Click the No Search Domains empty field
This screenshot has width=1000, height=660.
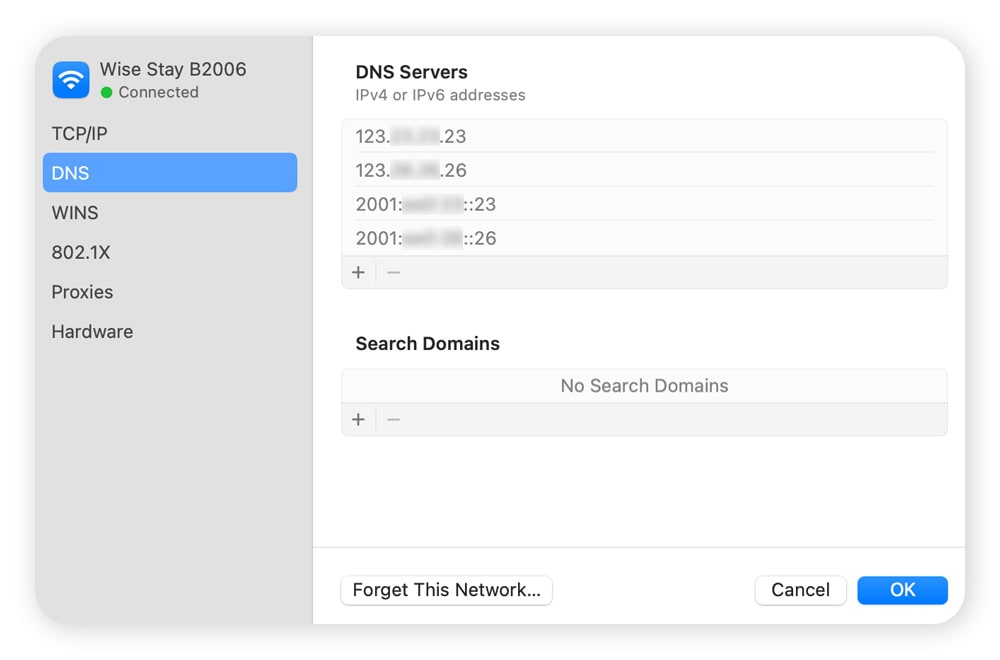644,385
